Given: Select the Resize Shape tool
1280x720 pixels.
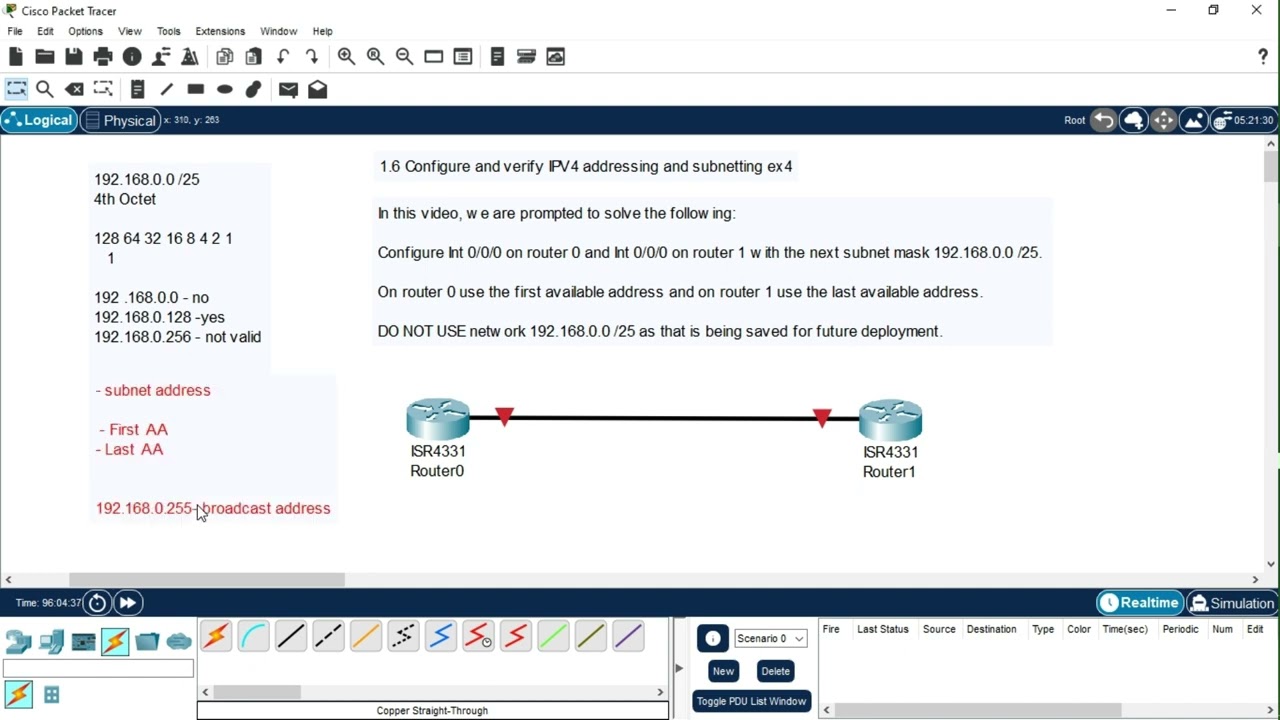Looking at the screenshot, I should pos(103,89).
